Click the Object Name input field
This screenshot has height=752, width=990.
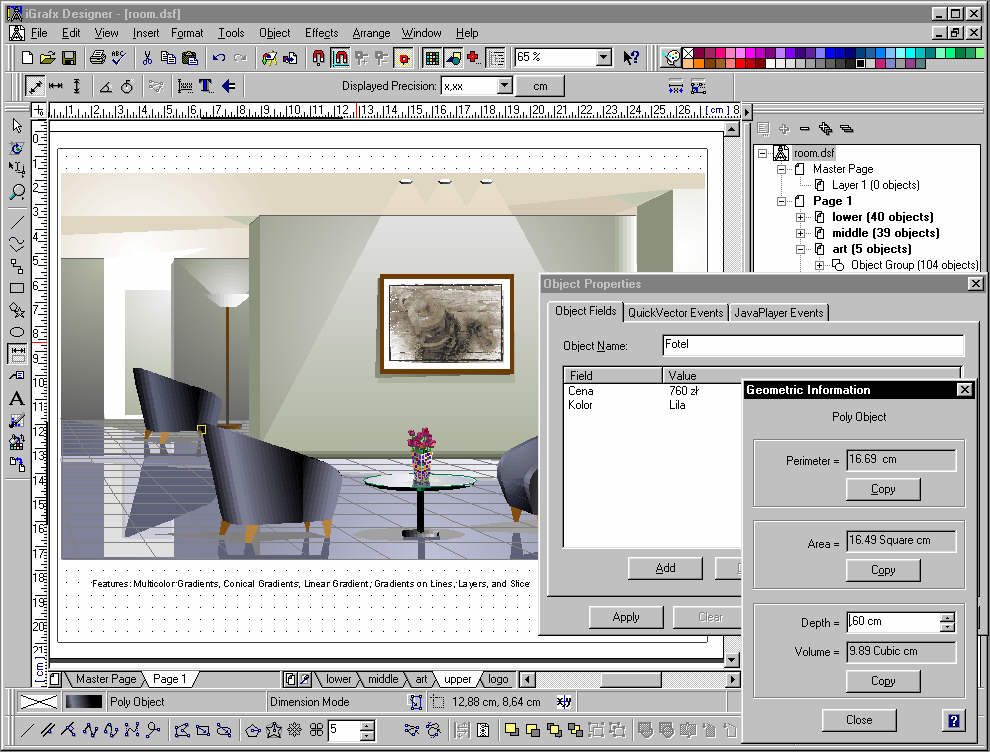point(812,346)
